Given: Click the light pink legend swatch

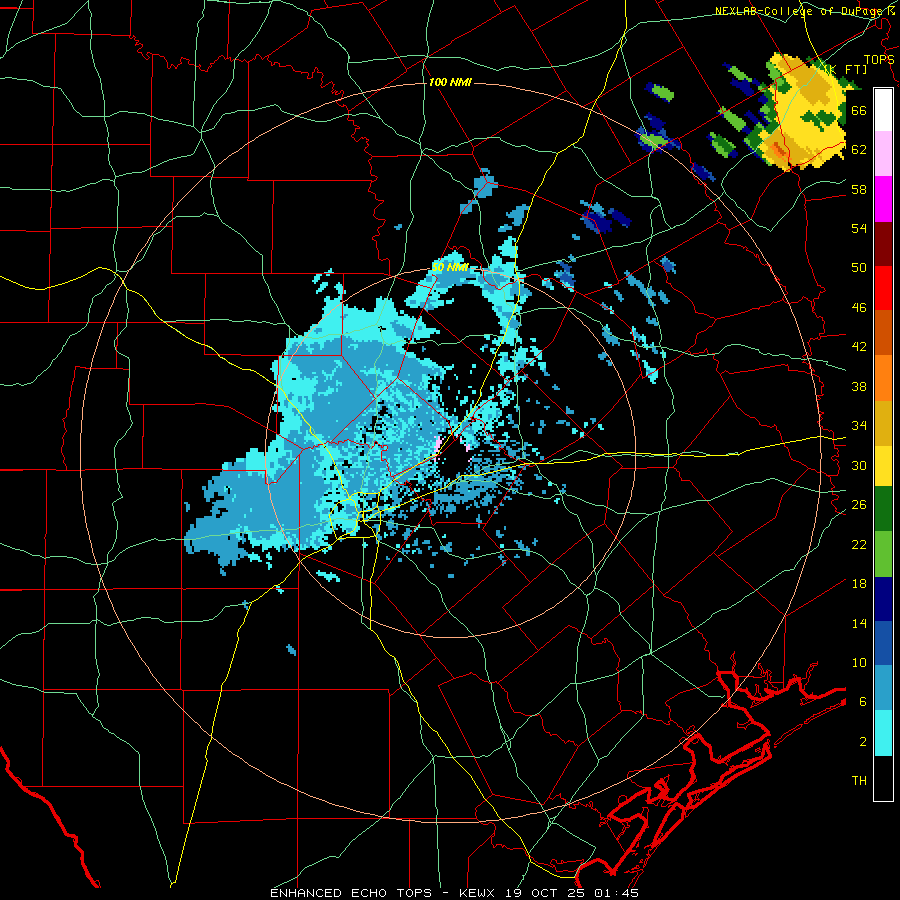Looking at the screenshot, I should [883, 154].
